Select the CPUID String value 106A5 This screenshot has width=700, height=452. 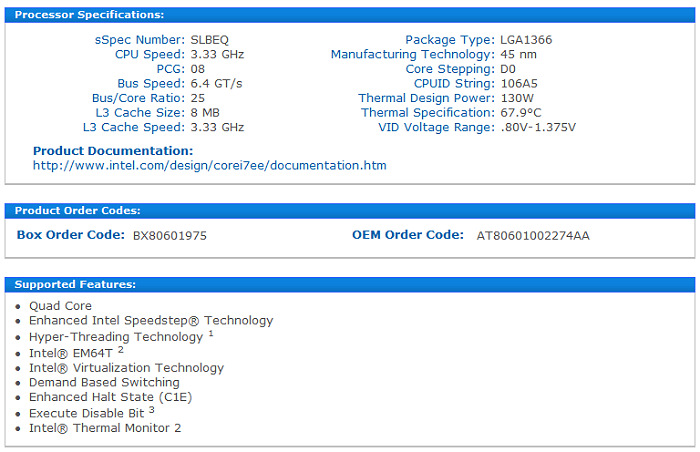(517, 84)
